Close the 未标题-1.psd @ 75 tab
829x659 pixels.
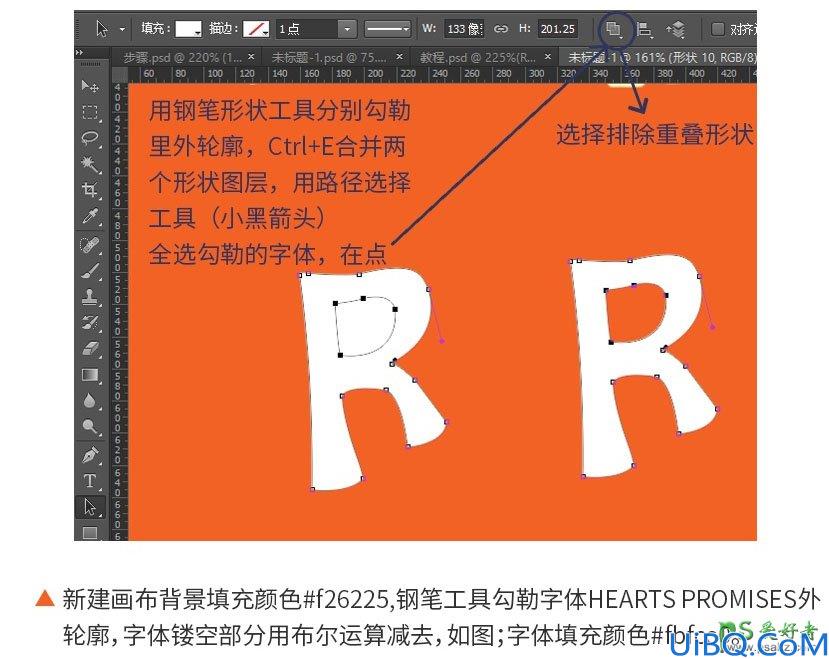[x=400, y=56]
